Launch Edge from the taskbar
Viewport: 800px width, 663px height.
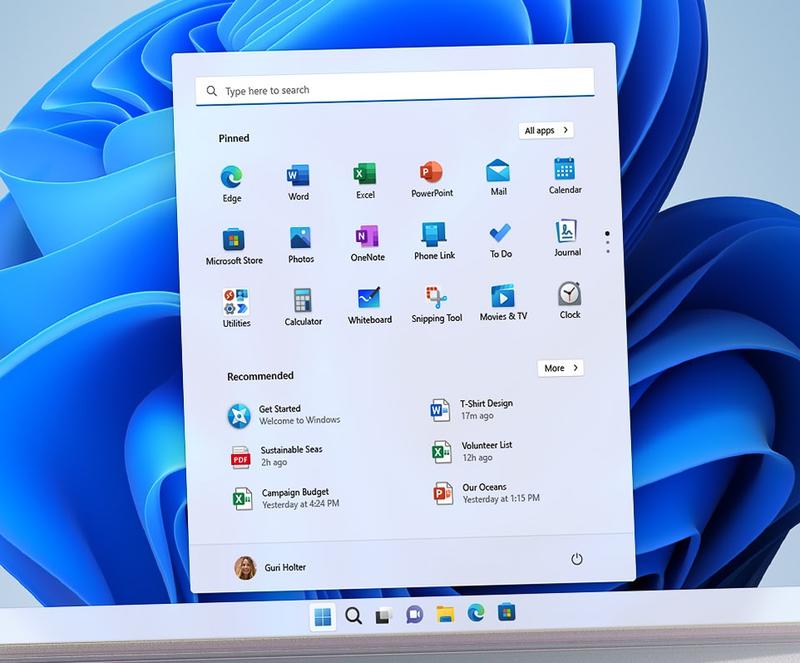click(476, 612)
